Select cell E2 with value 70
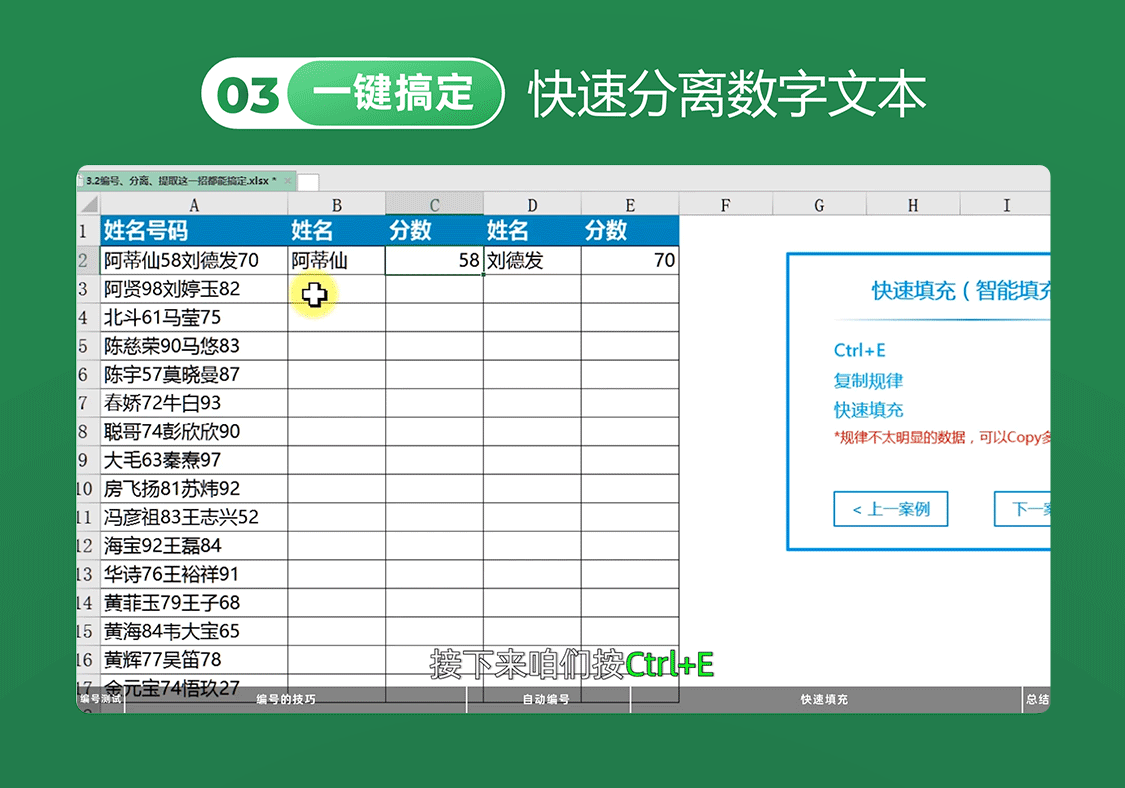Viewport: 1125px width, 788px height. (630, 261)
